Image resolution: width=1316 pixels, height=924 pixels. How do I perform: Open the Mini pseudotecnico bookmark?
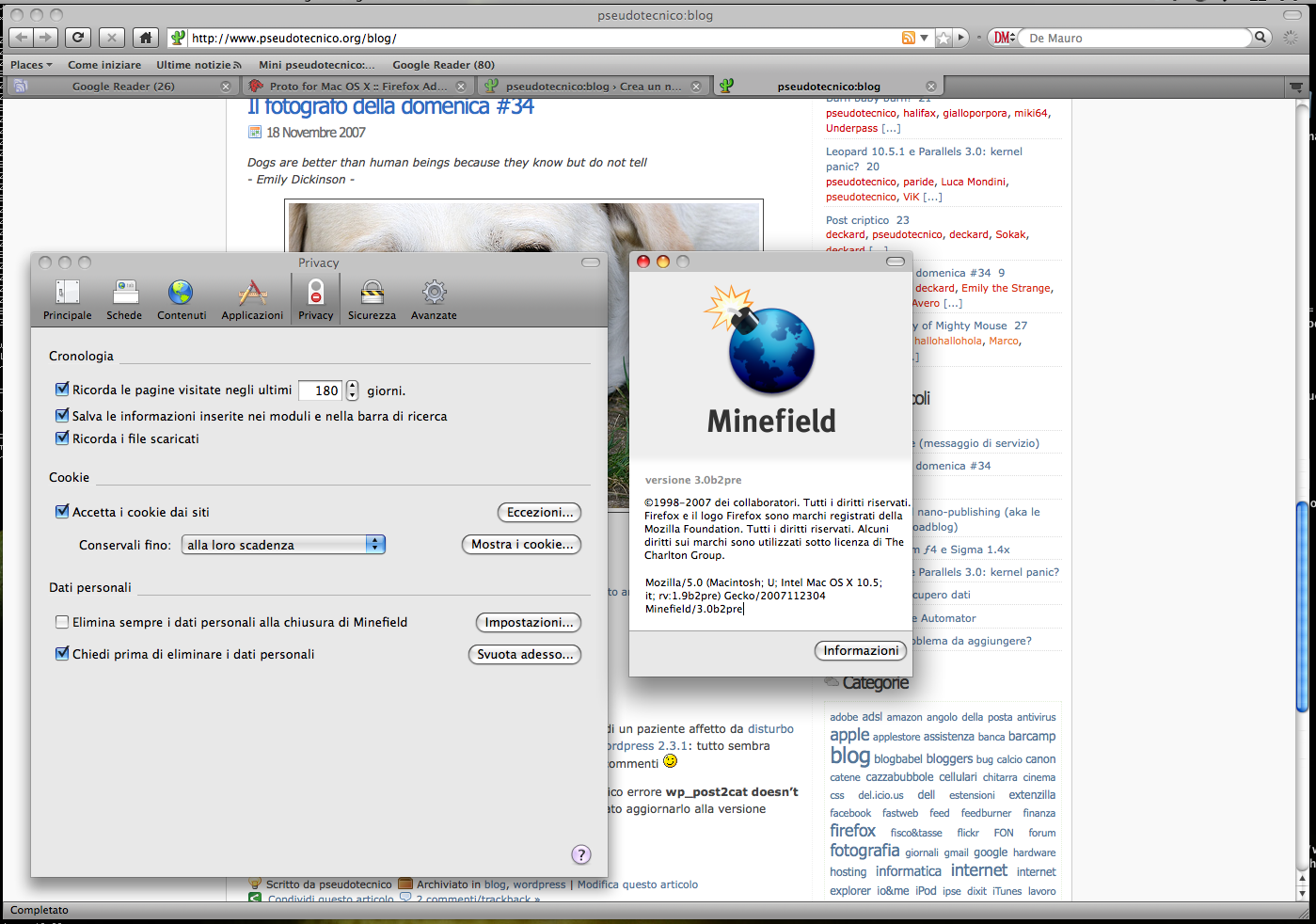click(x=317, y=65)
